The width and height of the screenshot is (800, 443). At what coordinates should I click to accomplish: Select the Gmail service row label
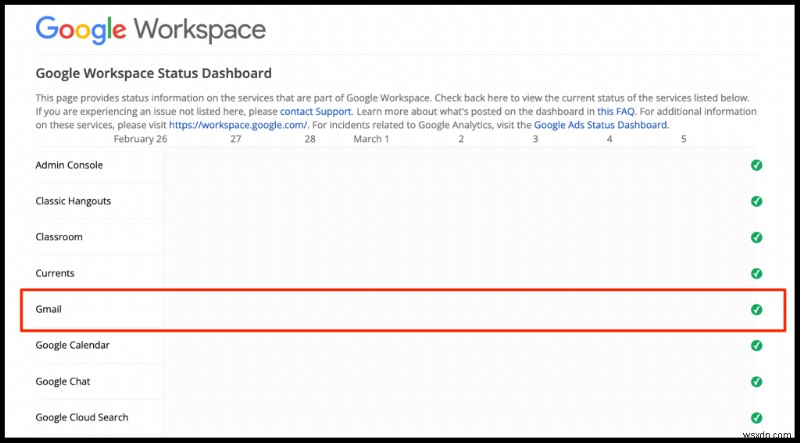[x=48, y=309]
